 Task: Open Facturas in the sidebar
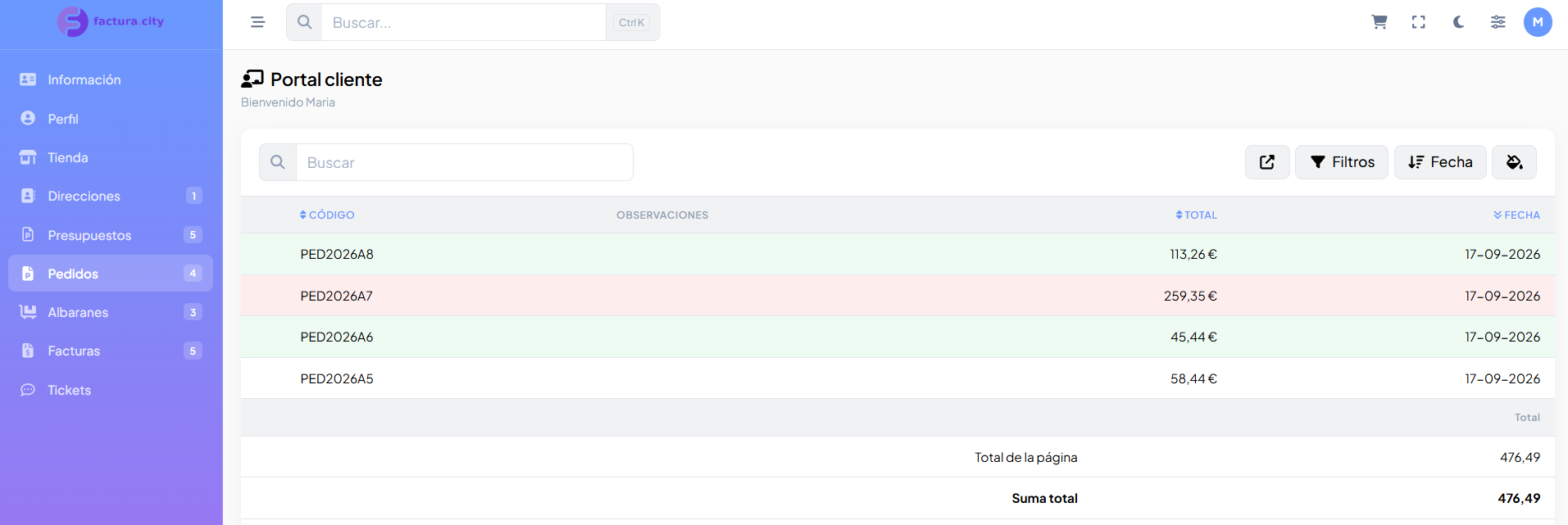[x=111, y=351]
